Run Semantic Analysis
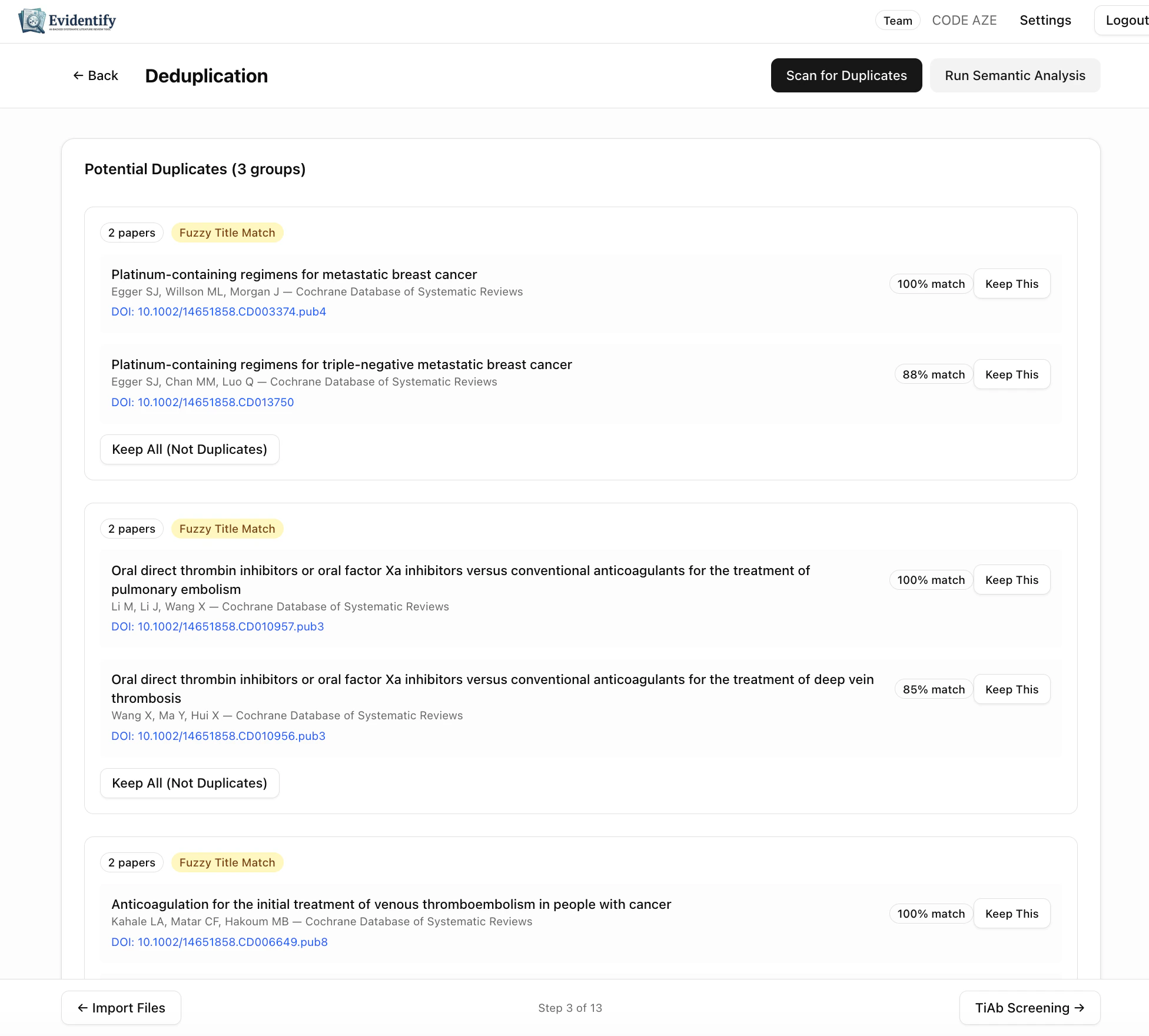 1015,75
